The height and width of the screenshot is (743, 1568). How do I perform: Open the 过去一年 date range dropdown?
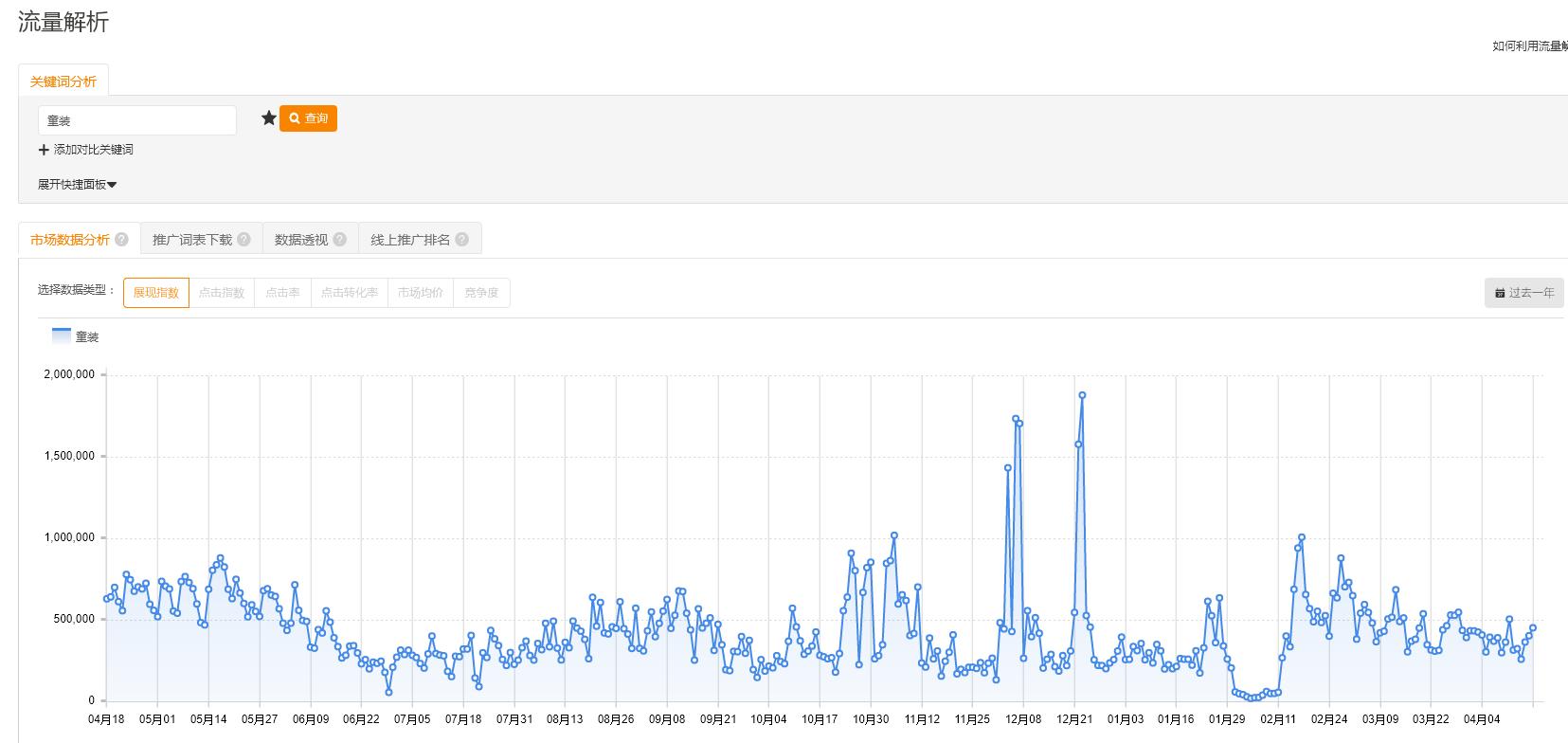pos(1524,293)
